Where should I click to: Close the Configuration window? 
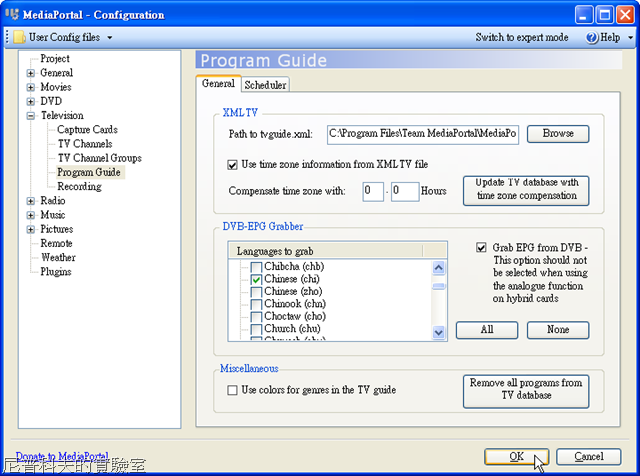[625, 15]
